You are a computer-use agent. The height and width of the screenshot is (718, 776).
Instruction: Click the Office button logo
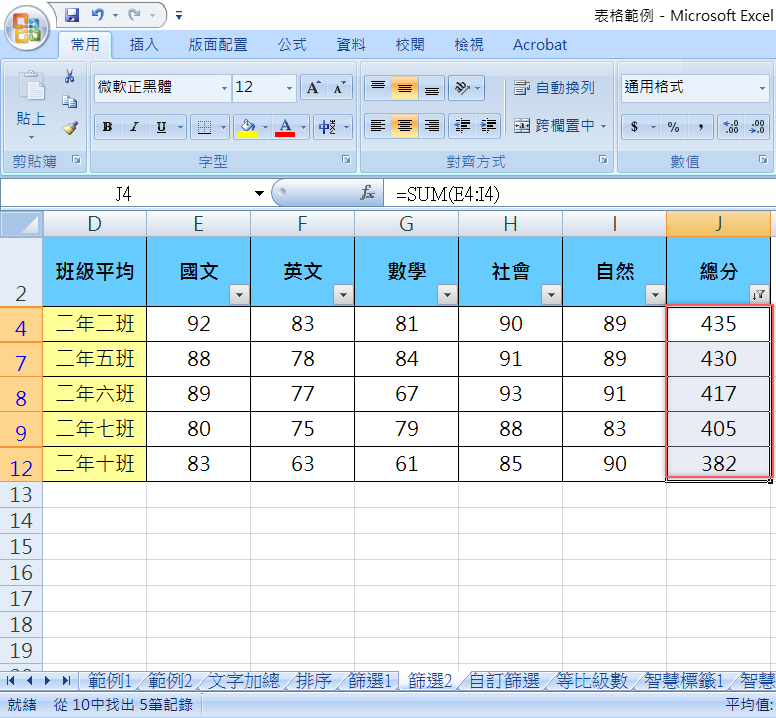tap(28, 28)
